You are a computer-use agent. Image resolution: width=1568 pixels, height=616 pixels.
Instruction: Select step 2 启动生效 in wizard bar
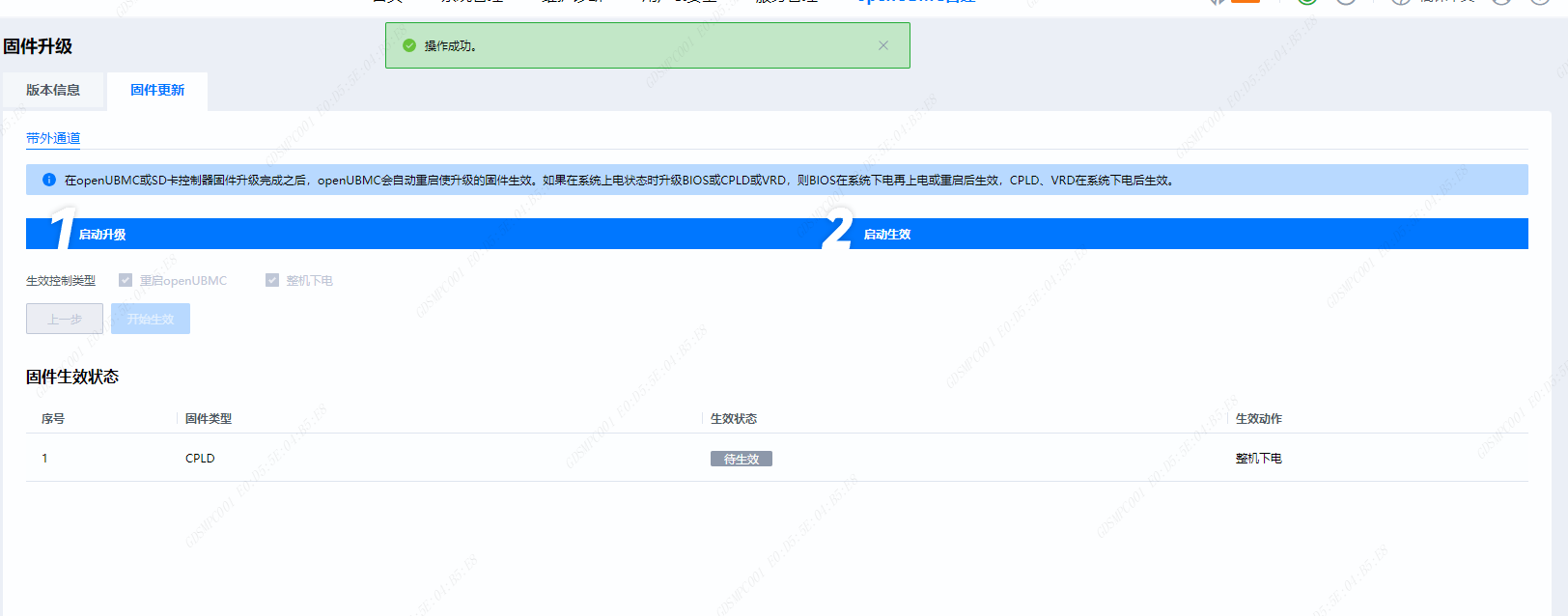pos(886,235)
